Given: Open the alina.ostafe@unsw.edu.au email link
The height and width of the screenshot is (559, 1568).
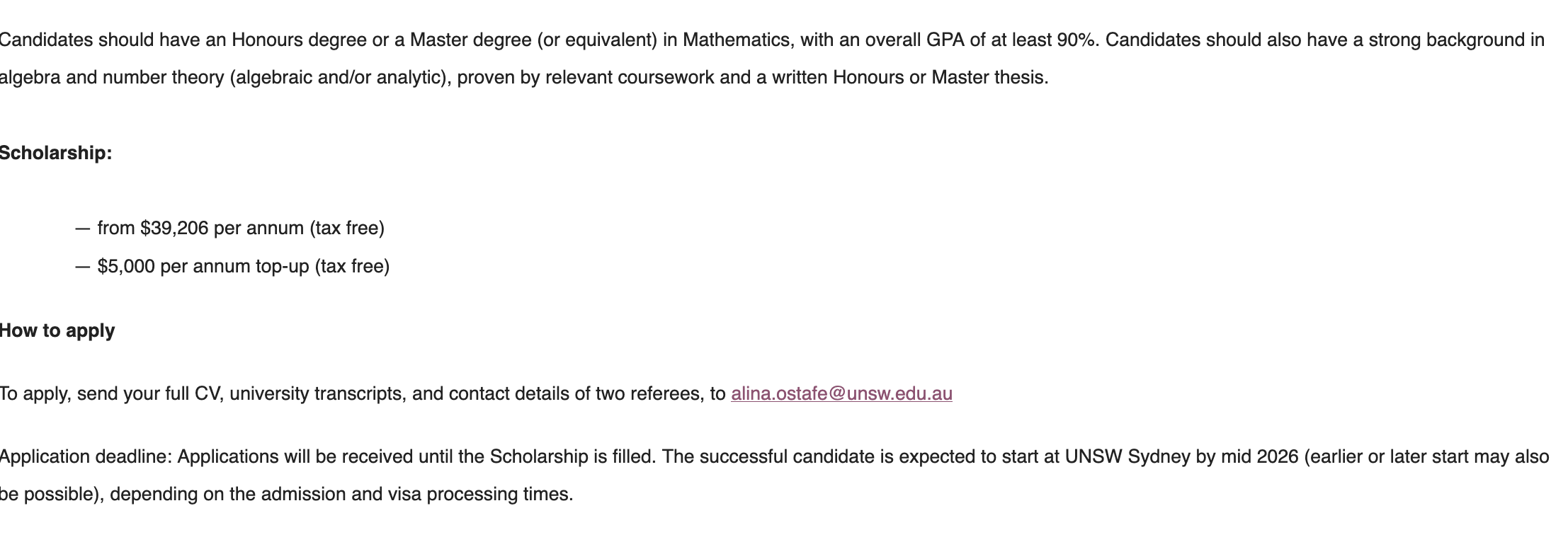Looking at the screenshot, I should click(841, 393).
